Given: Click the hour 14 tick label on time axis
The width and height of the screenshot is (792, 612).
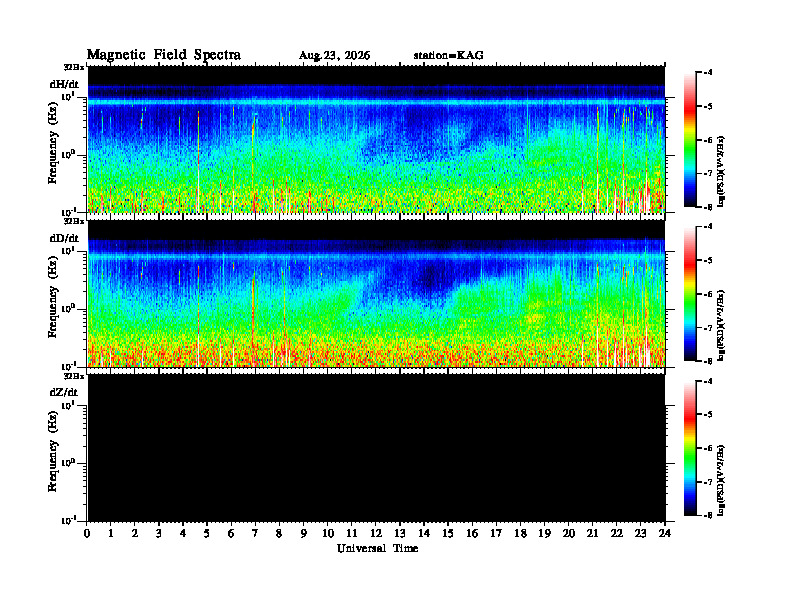Looking at the screenshot, I should click(424, 534).
